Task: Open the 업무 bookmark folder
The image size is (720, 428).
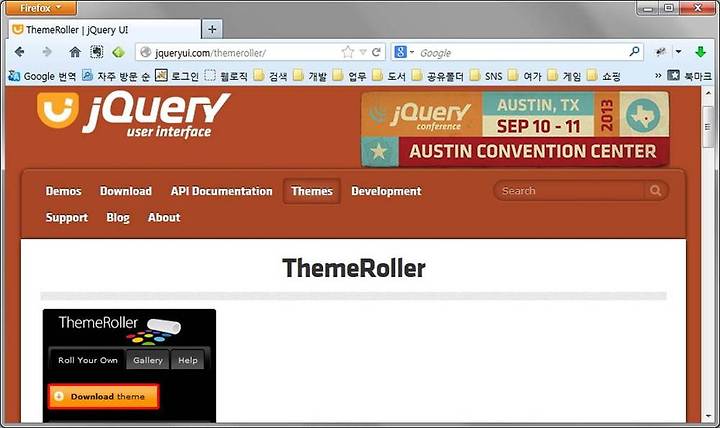Action: pyautogui.click(x=349, y=76)
